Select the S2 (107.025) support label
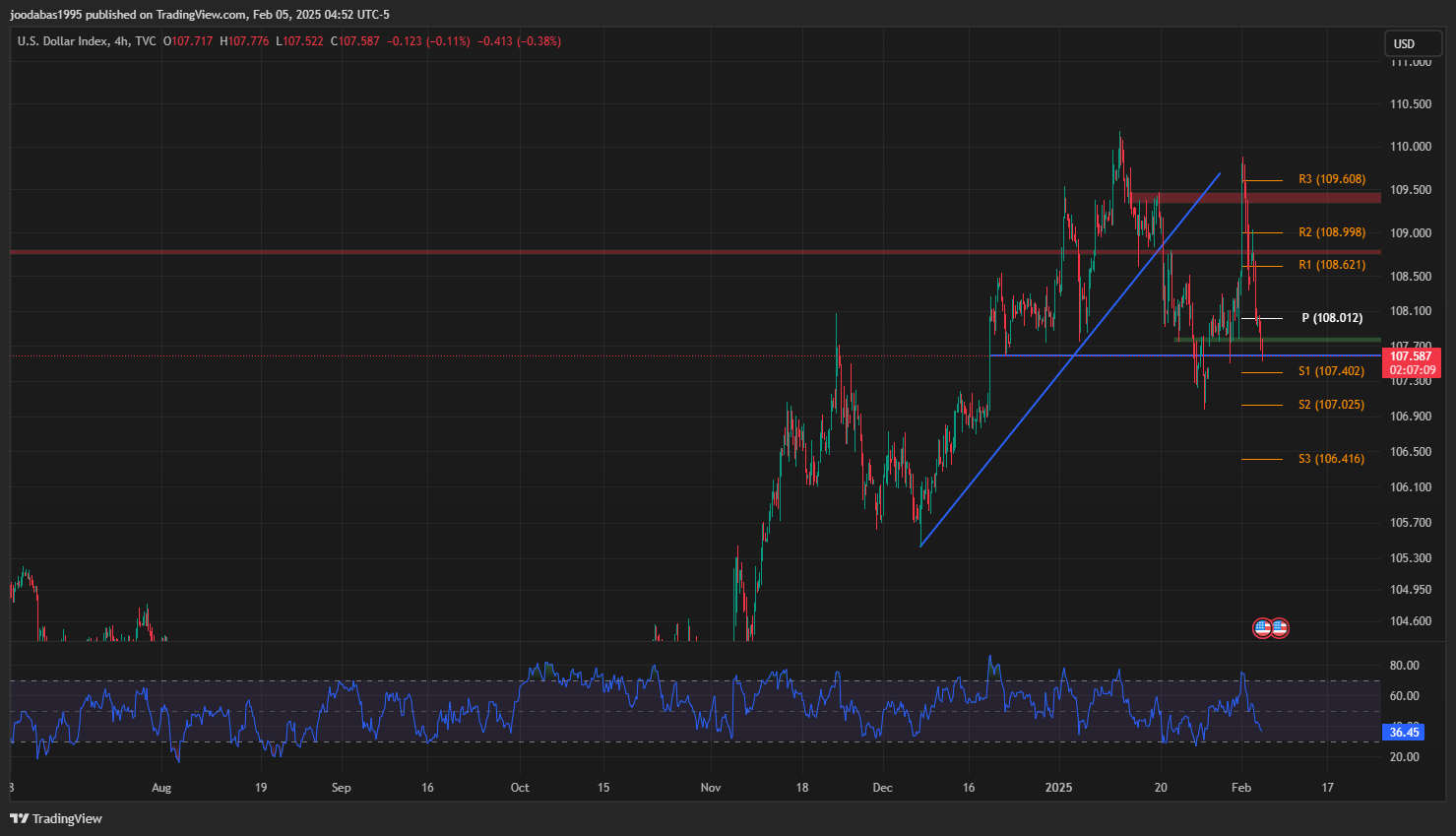 click(1331, 405)
